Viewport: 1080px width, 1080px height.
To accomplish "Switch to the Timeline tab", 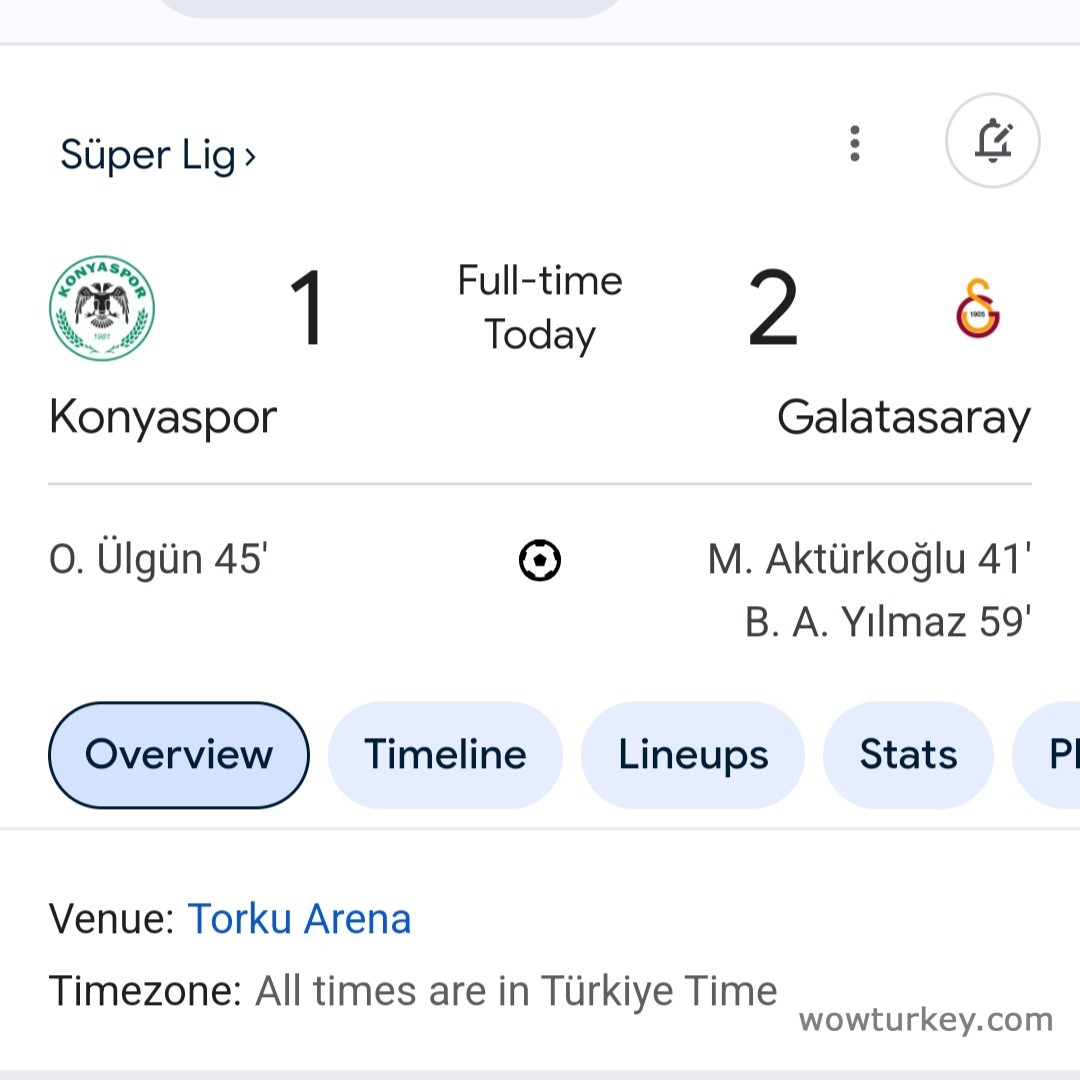I will point(445,754).
